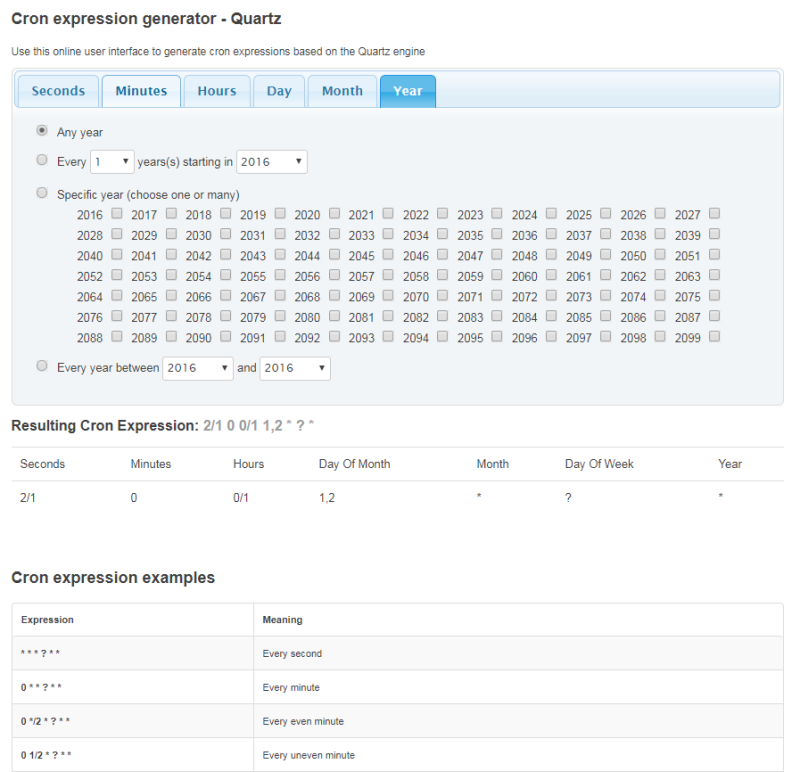800x772 pixels.
Task: Select the Hours tab
Action: point(216,91)
